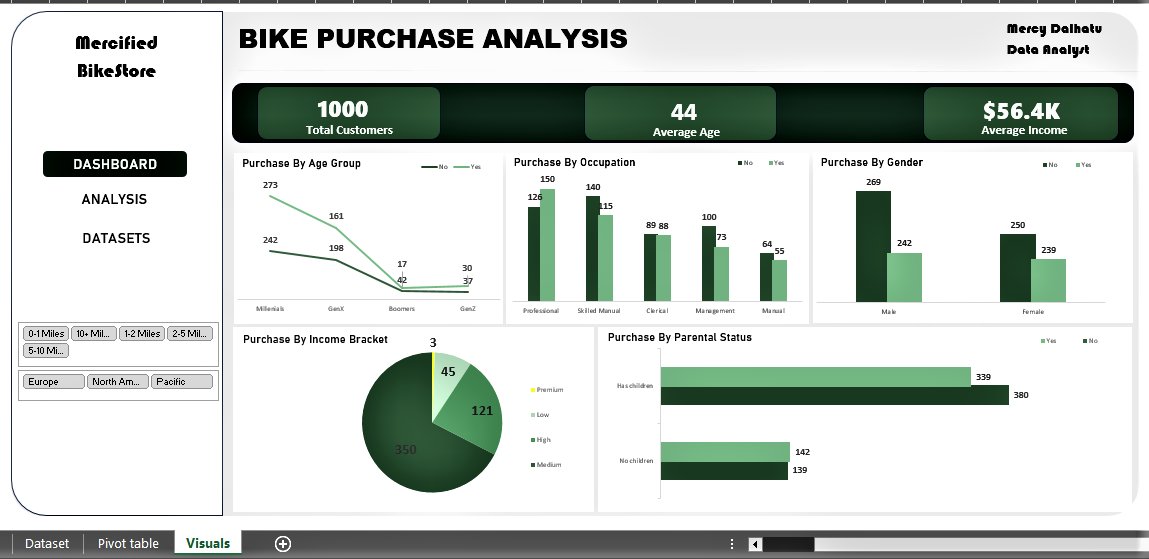Viewport: 1149px width, 559px height.
Task: Open the DATASETS navigation link
Action: [x=116, y=238]
